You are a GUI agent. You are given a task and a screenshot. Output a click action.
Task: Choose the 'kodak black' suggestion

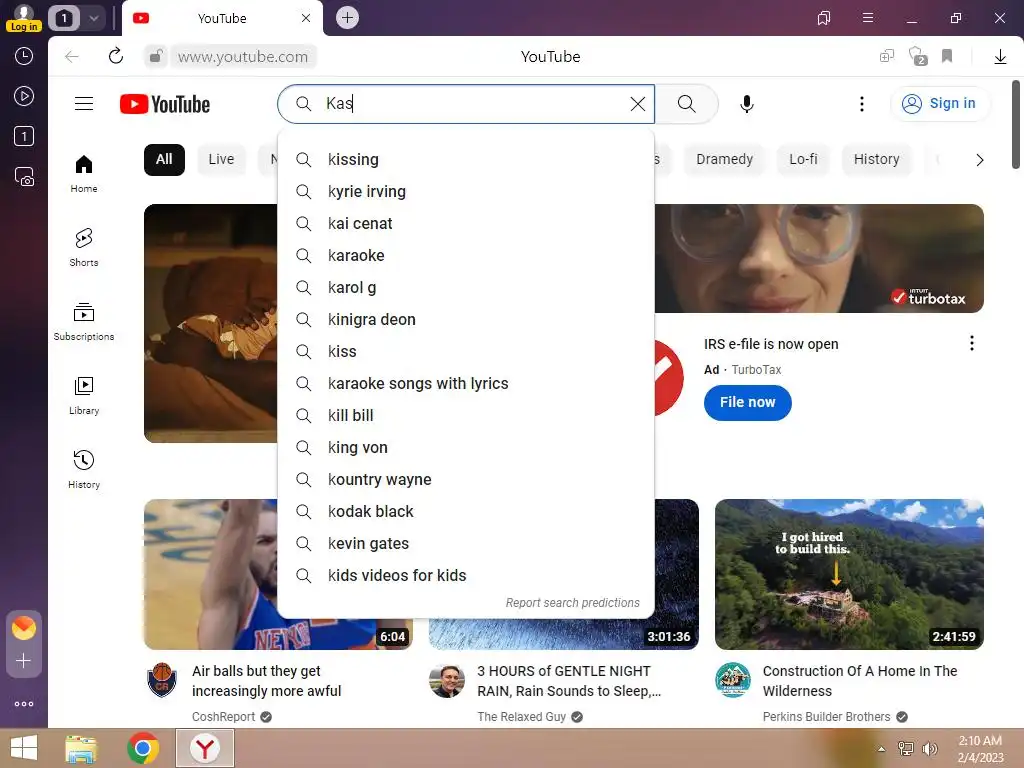(466, 511)
